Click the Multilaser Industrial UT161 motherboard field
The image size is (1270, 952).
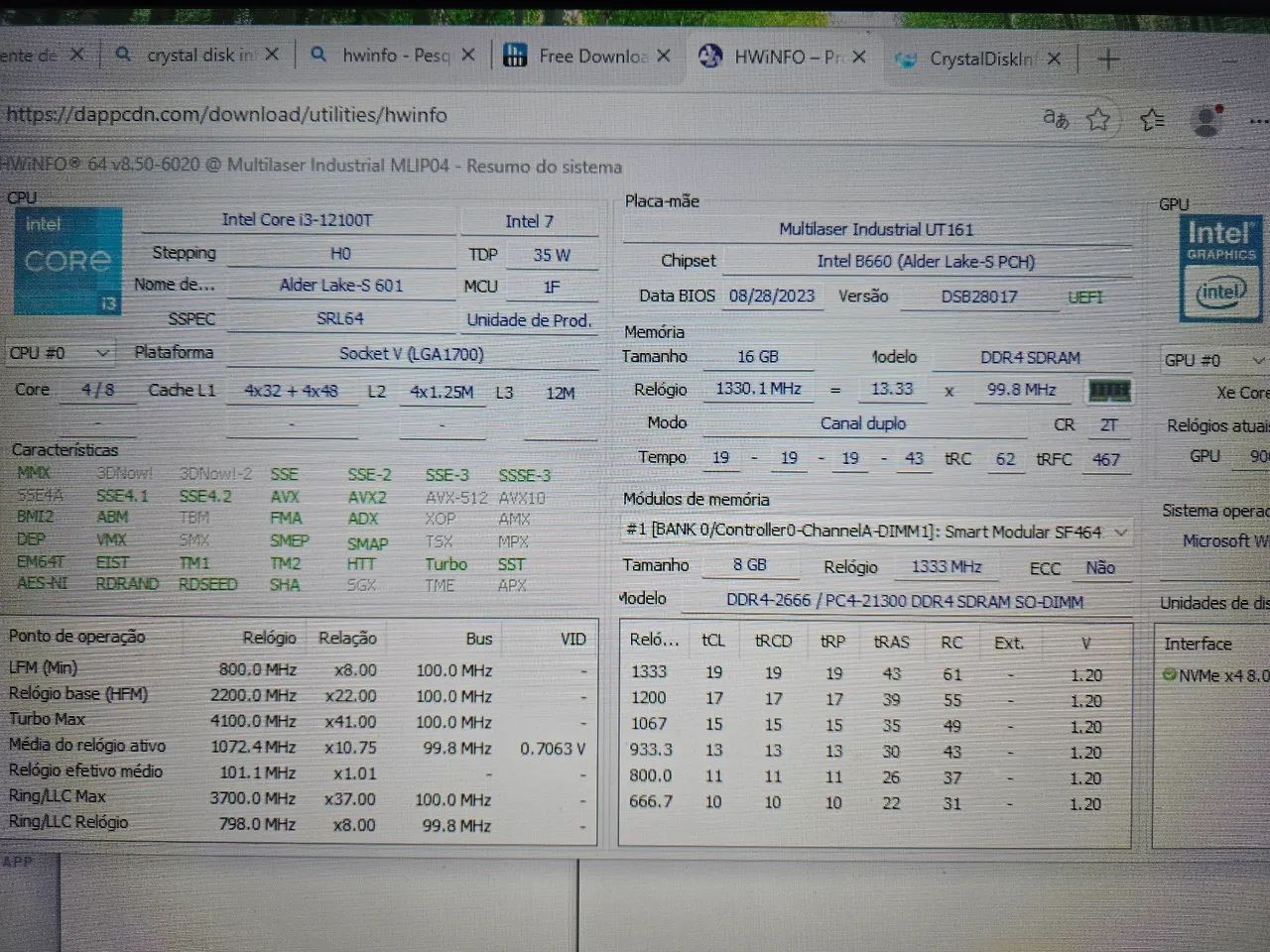coord(876,229)
